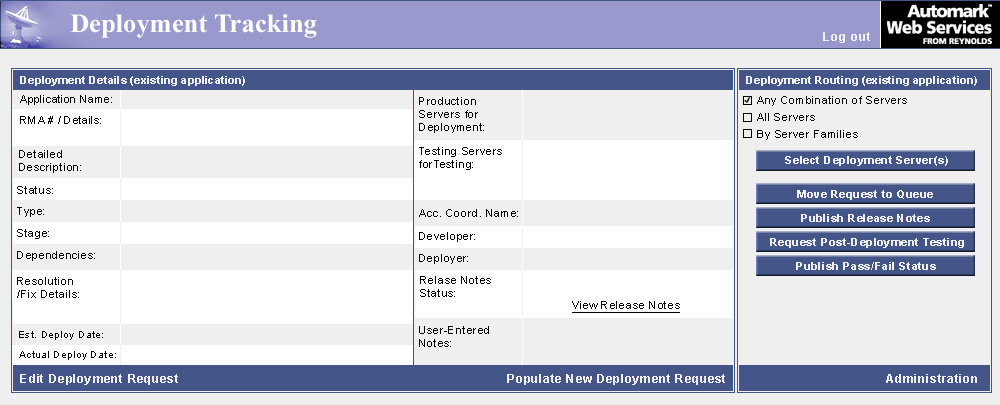
Task: Click Move Request to Queue button
Action: point(865,194)
